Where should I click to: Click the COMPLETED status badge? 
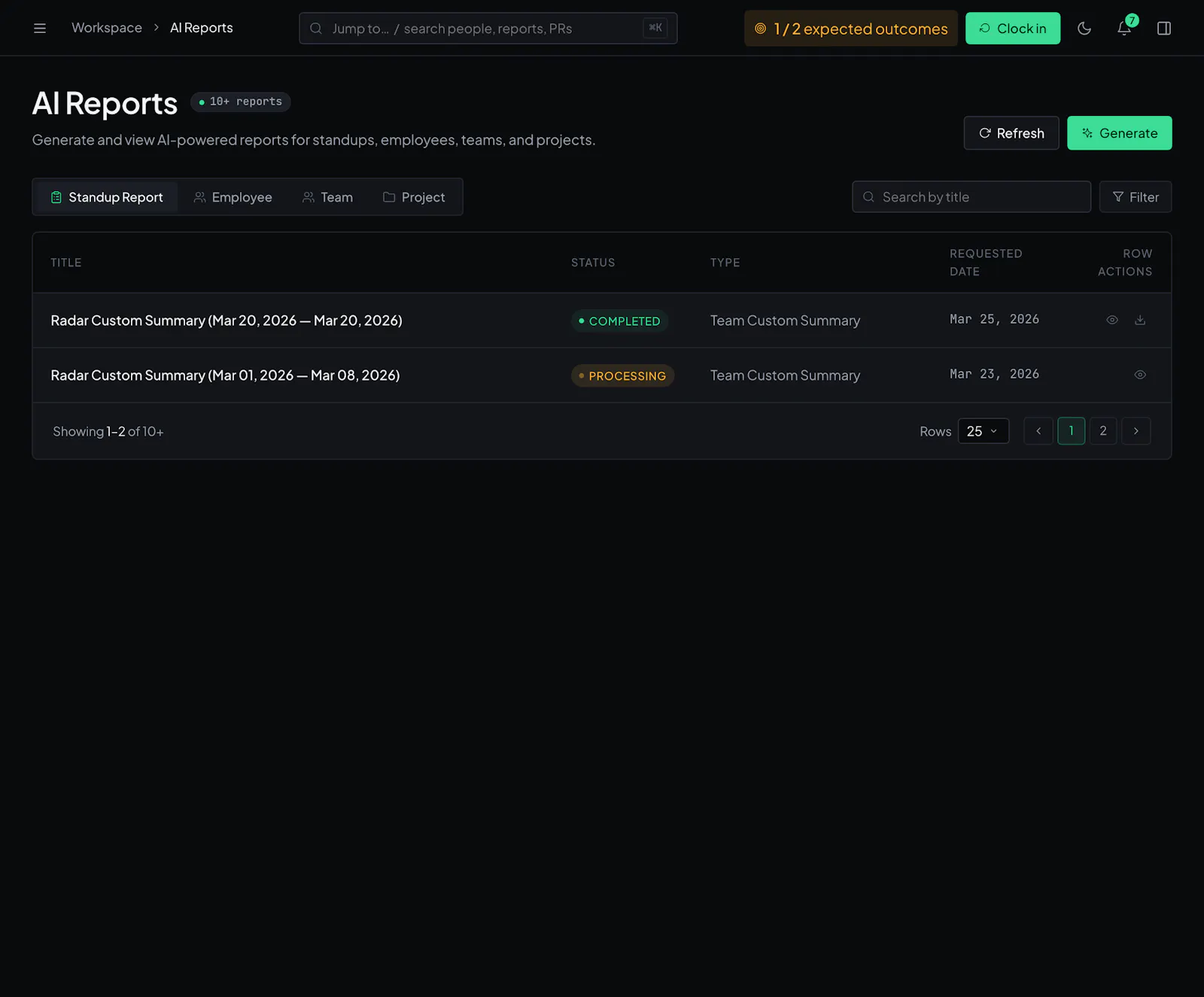coord(619,321)
